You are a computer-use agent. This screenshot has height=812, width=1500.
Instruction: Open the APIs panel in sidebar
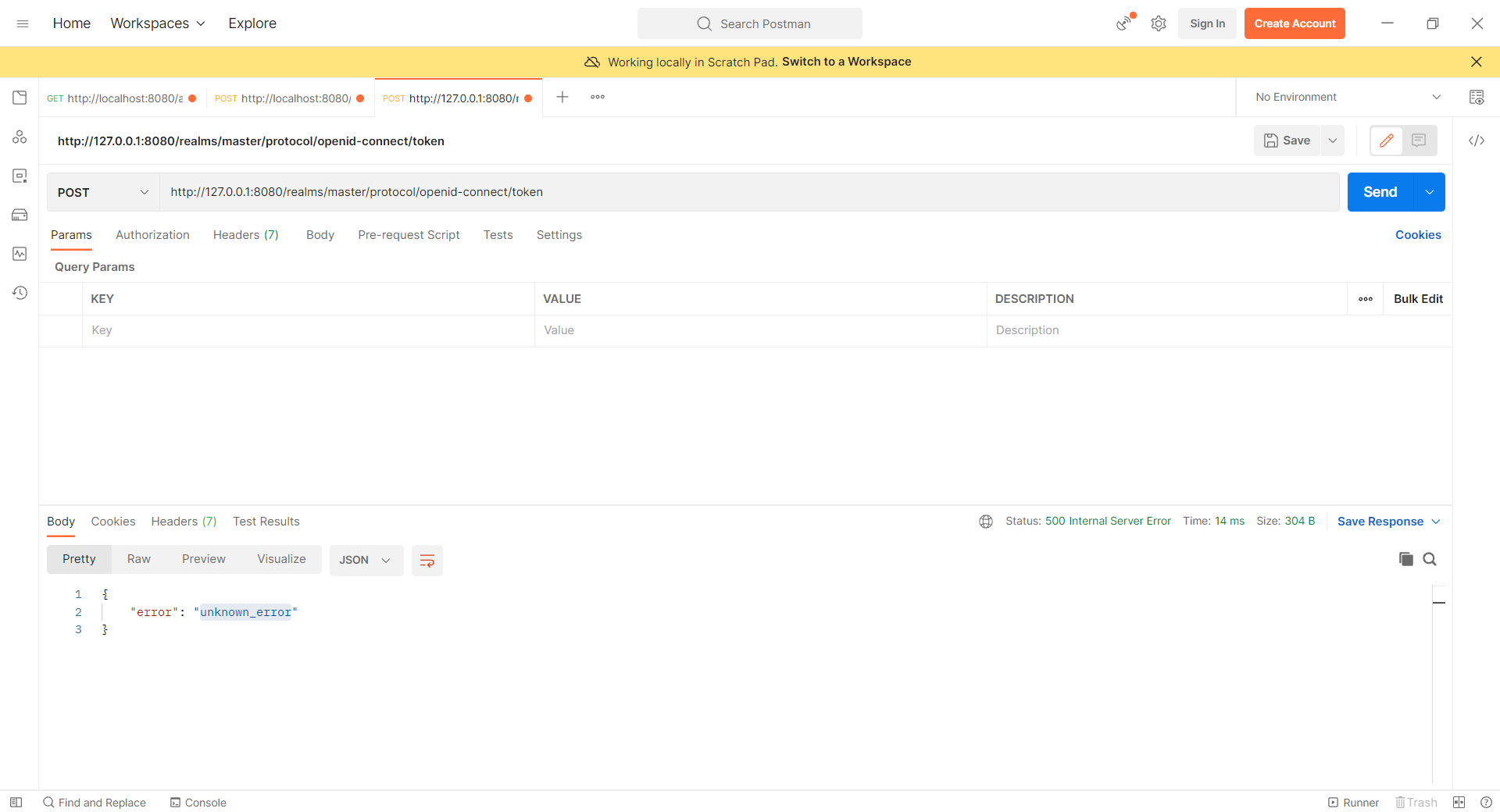pos(20,137)
